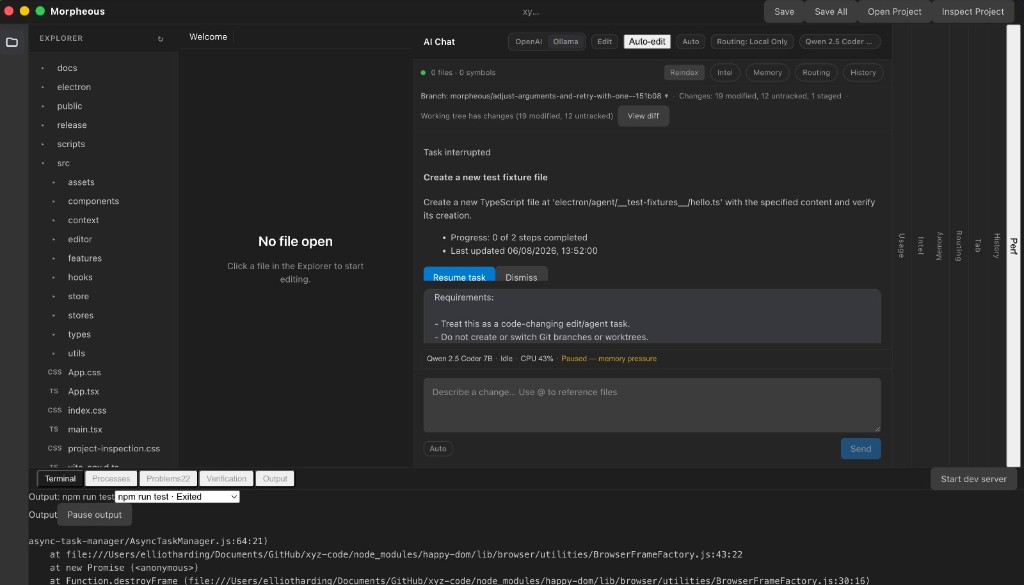Refresh the Explorer file tree

pos(161,39)
